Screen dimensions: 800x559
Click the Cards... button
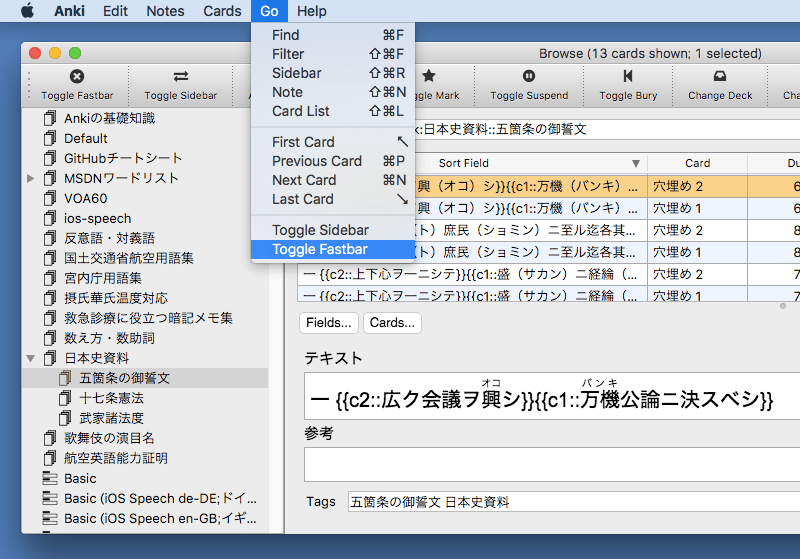pyautogui.click(x=392, y=323)
